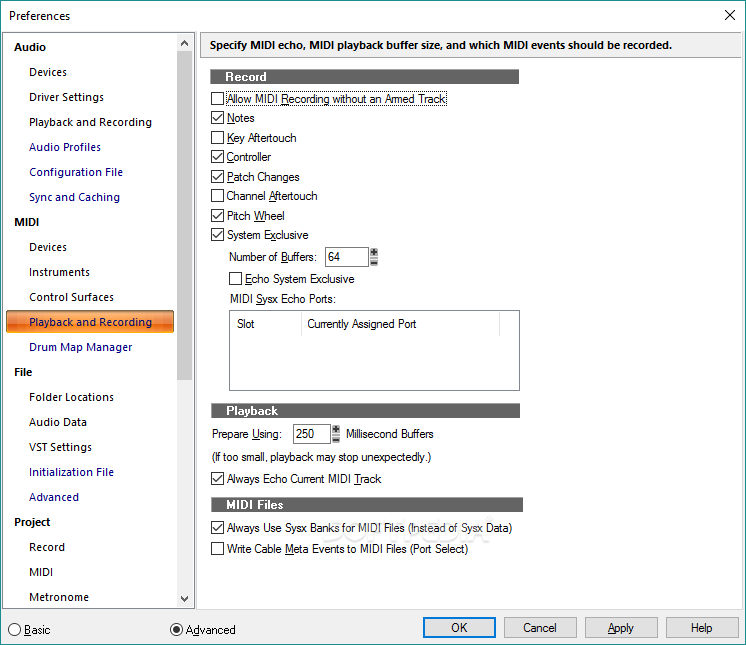Click the Number of Buffers input field
Screen dimensions: 746x645
coord(347,257)
